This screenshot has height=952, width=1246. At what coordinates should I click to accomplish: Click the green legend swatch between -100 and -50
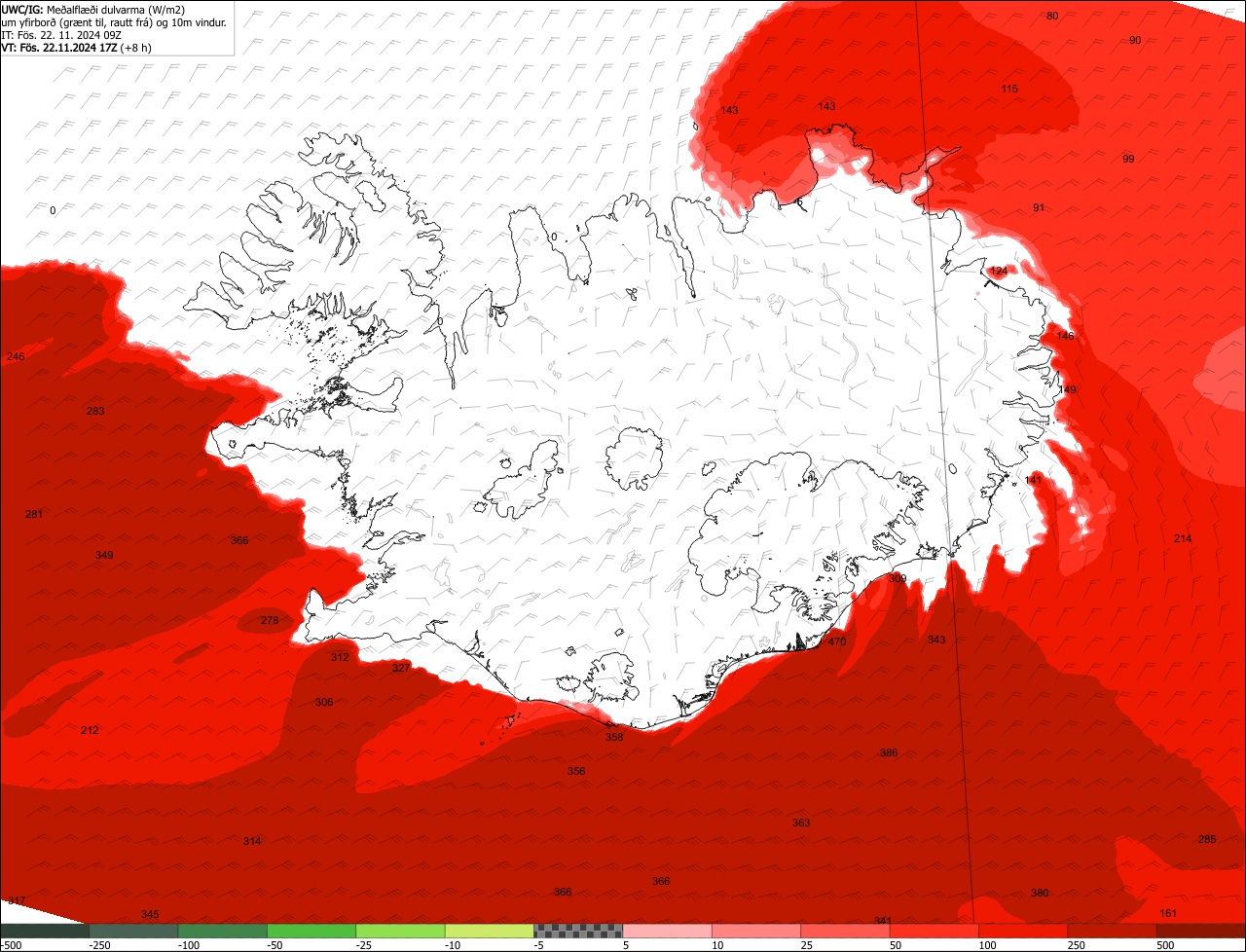tap(222, 931)
